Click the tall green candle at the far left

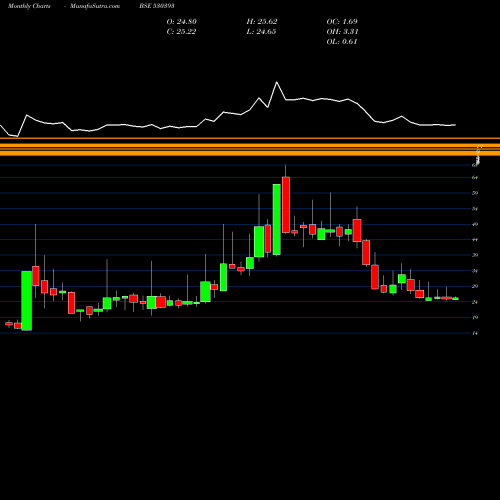click(27, 301)
